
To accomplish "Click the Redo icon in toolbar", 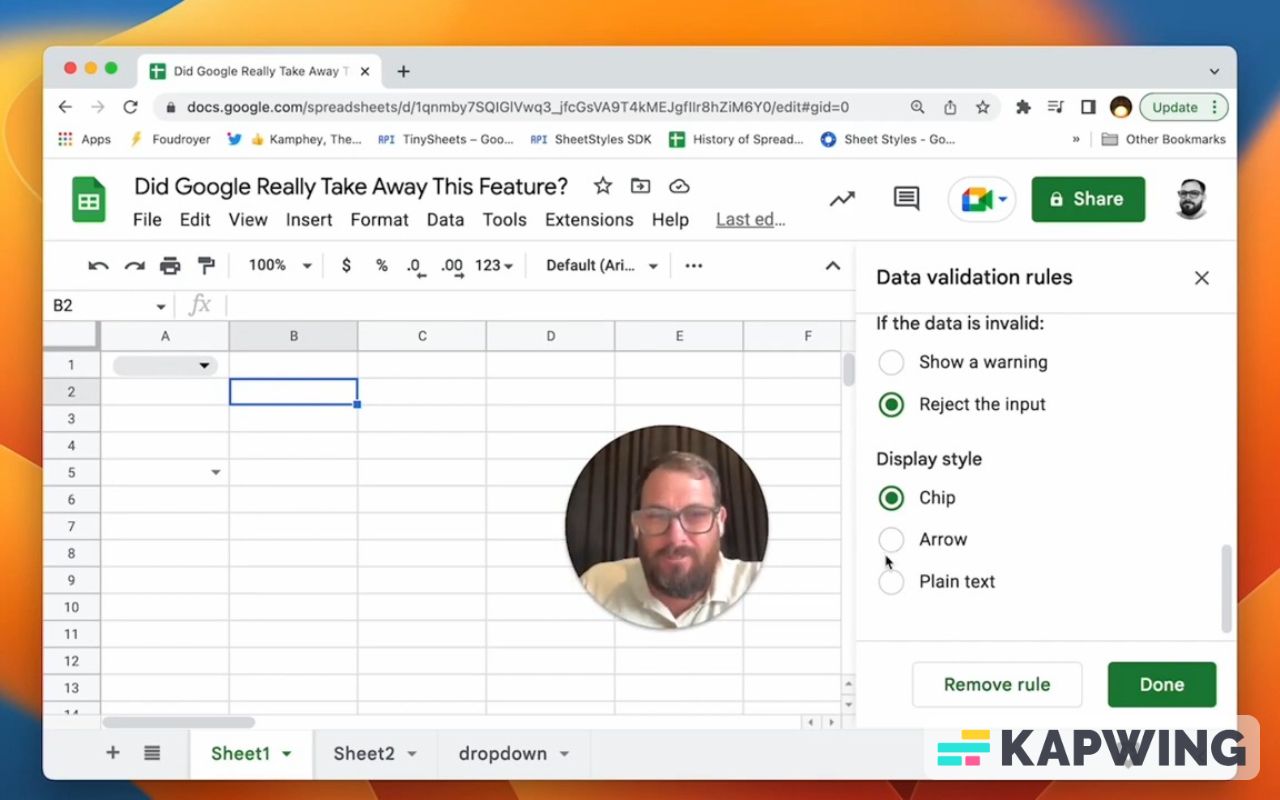I will 134,266.
